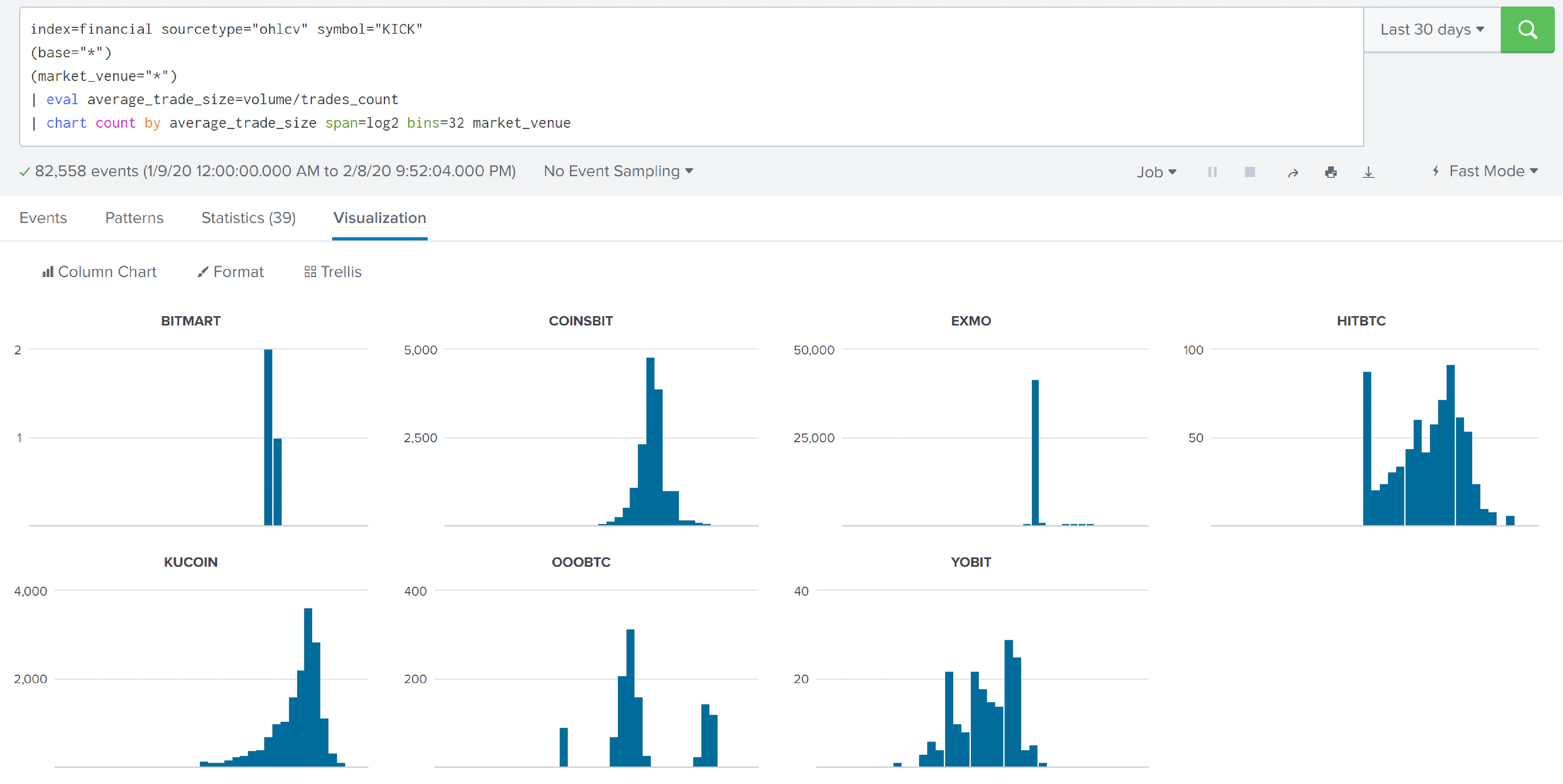Click the tallest bar in YOBIT chart
1563x784 pixels.
click(1009, 703)
